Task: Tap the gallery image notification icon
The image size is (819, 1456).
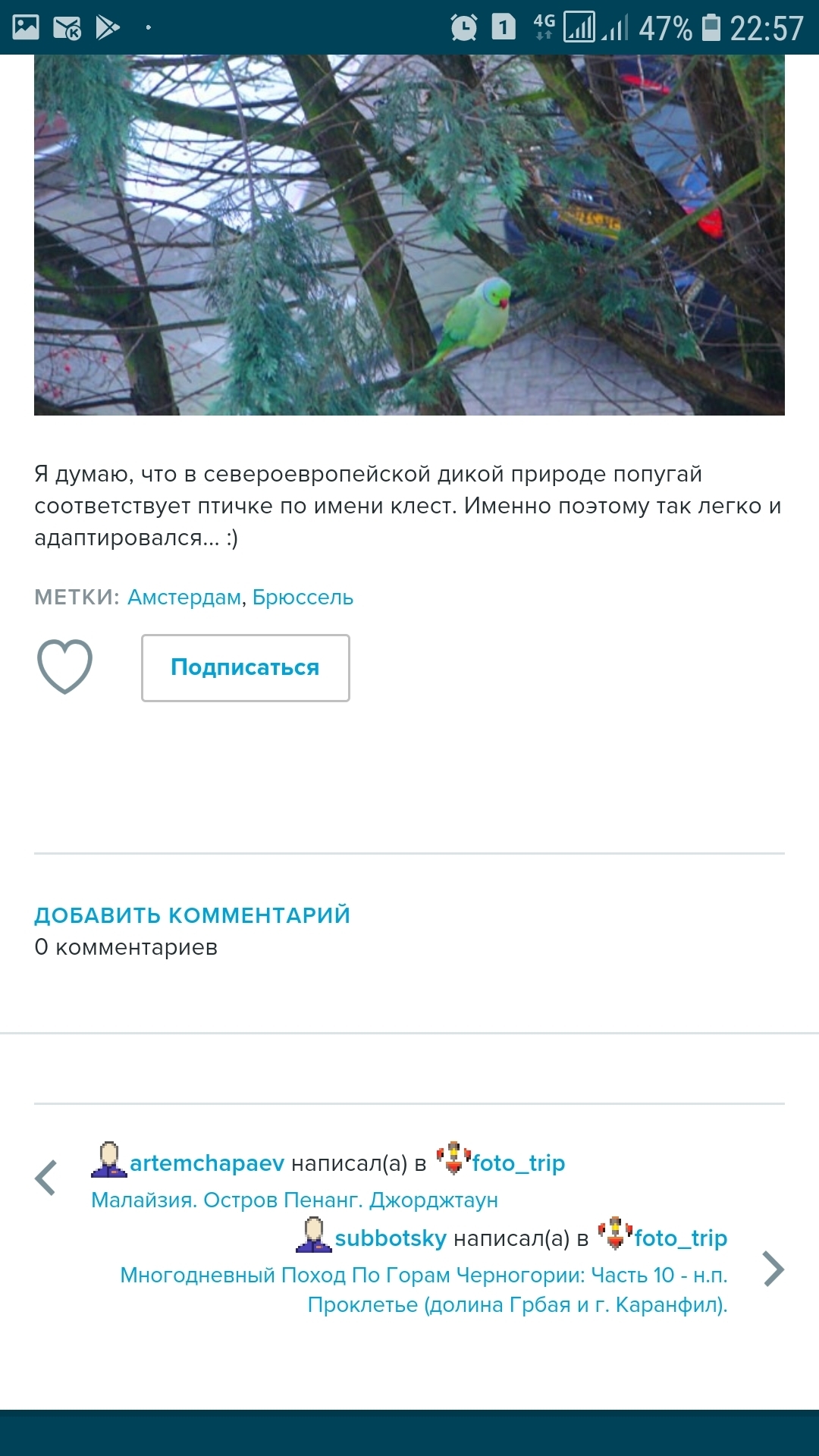Action: [x=26, y=27]
